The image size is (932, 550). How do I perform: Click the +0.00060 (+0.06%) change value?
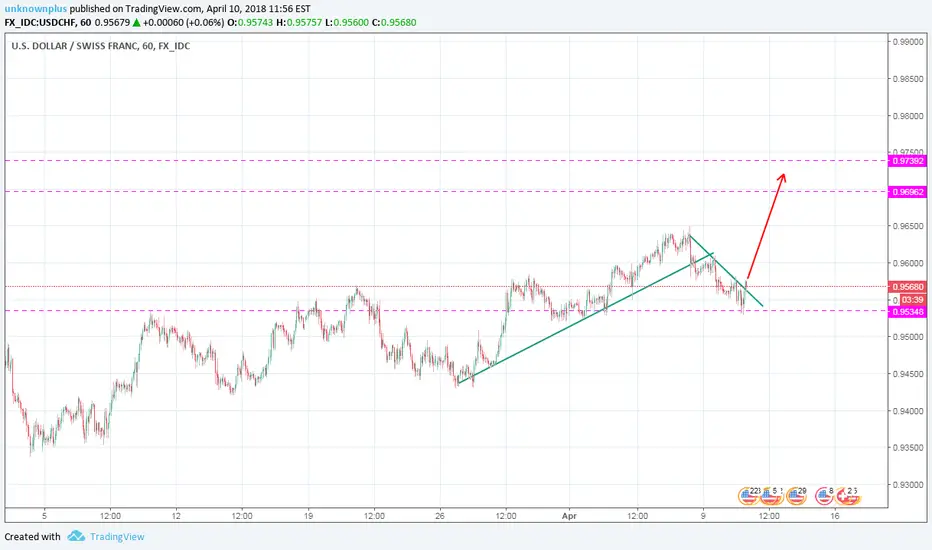point(184,23)
